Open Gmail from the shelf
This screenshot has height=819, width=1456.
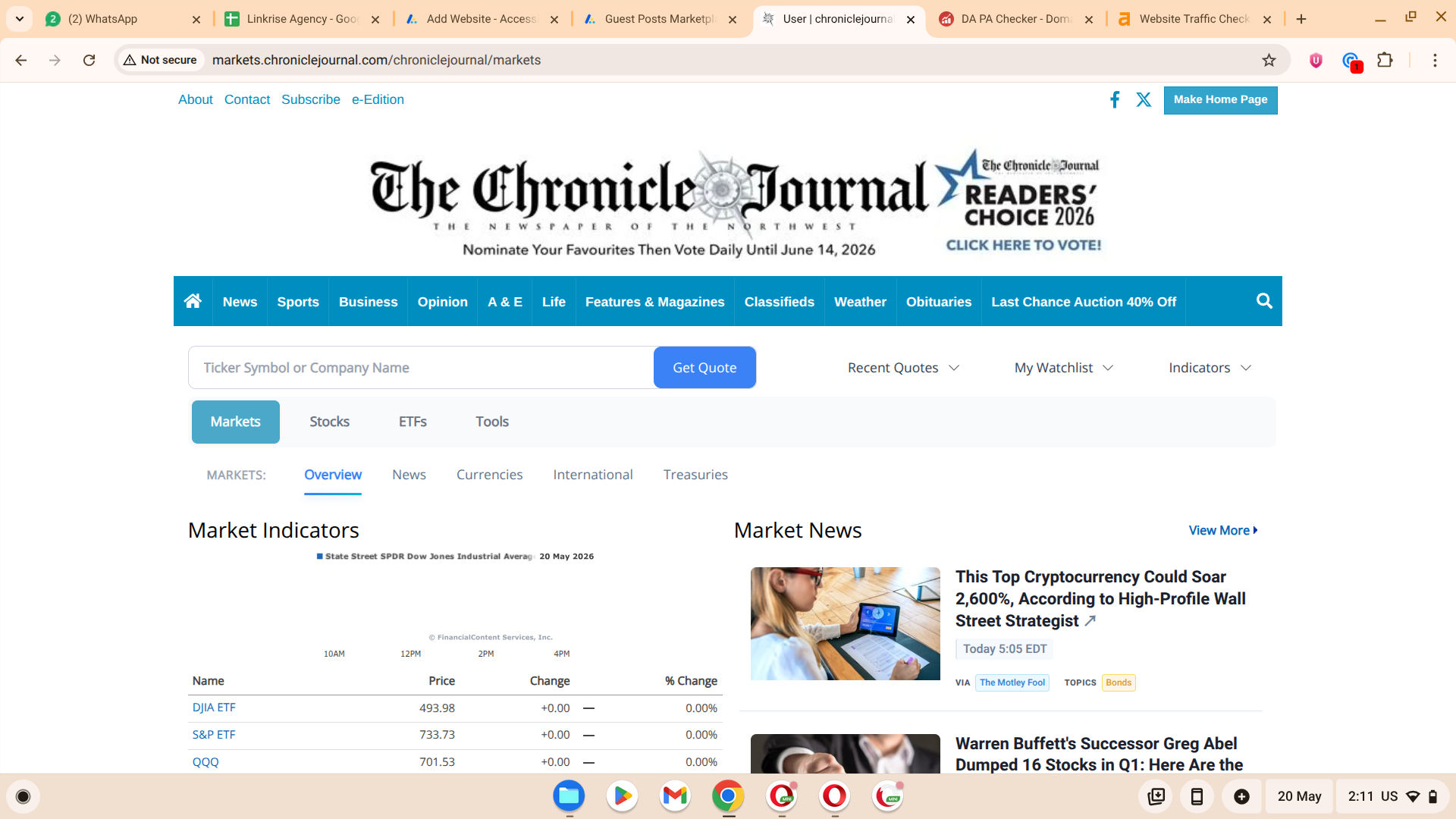coord(675,796)
